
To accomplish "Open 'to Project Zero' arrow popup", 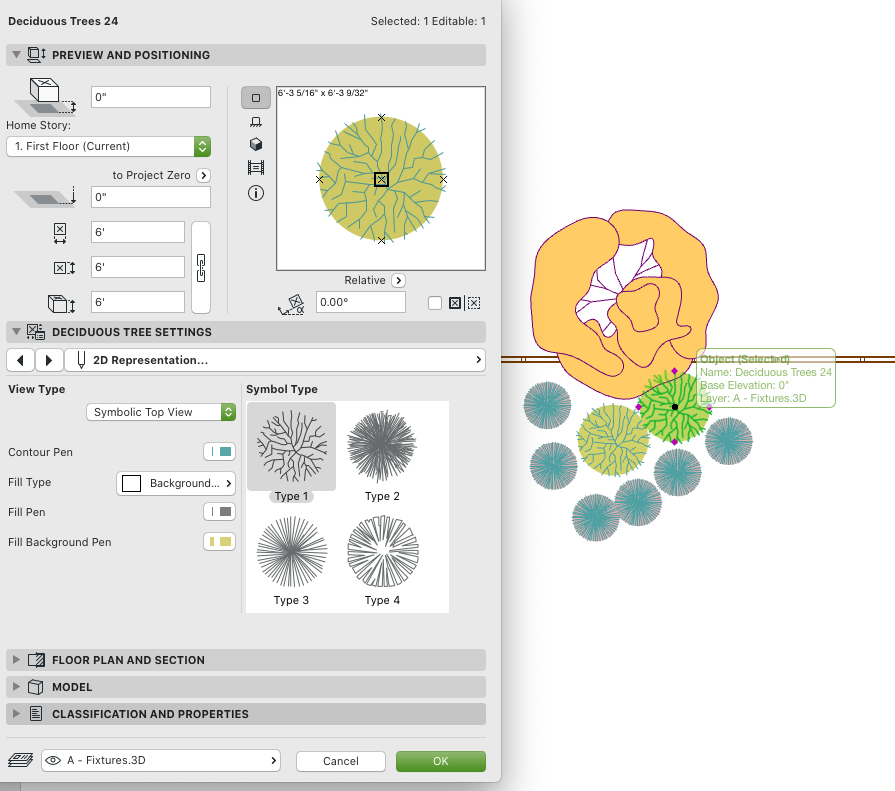I will [x=203, y=175].
